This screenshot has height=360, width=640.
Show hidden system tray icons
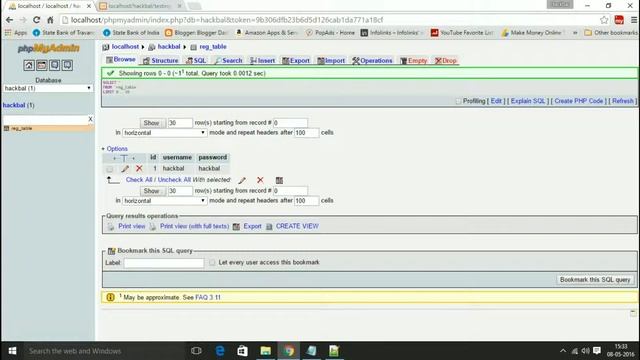pos(563,351)
